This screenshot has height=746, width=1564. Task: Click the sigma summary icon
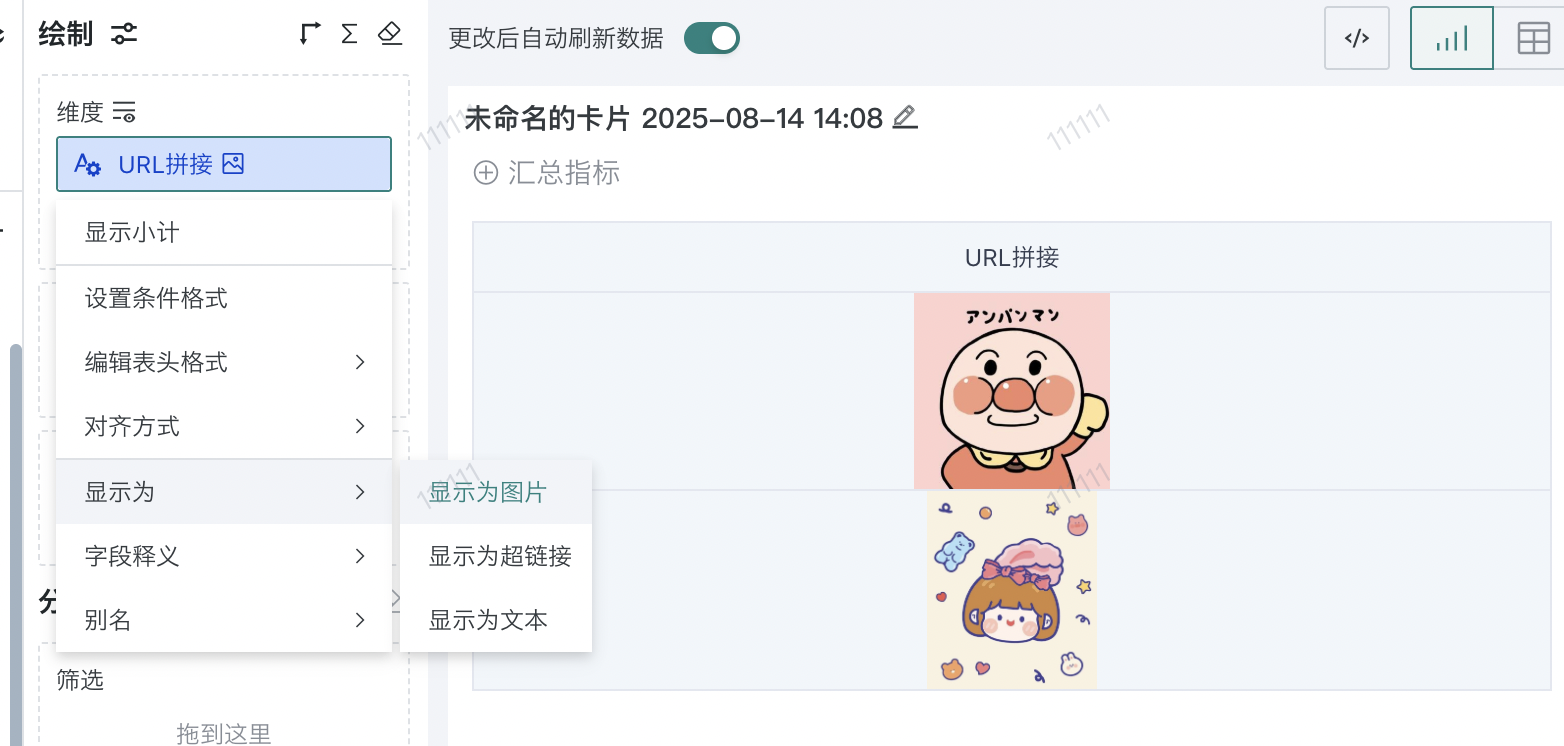point(349,34)
